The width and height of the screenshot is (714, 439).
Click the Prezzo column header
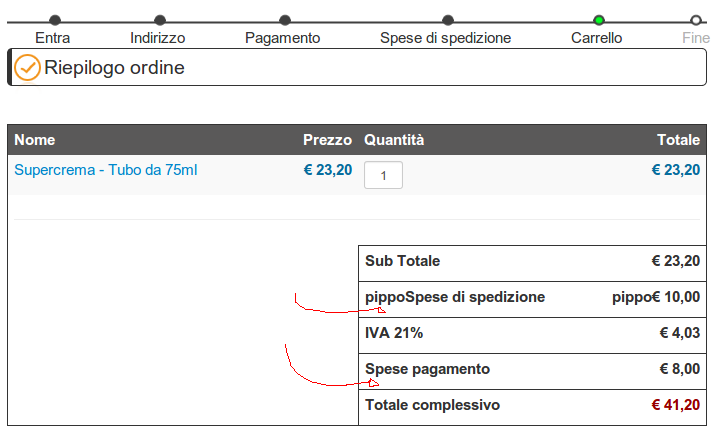(327, 140)
